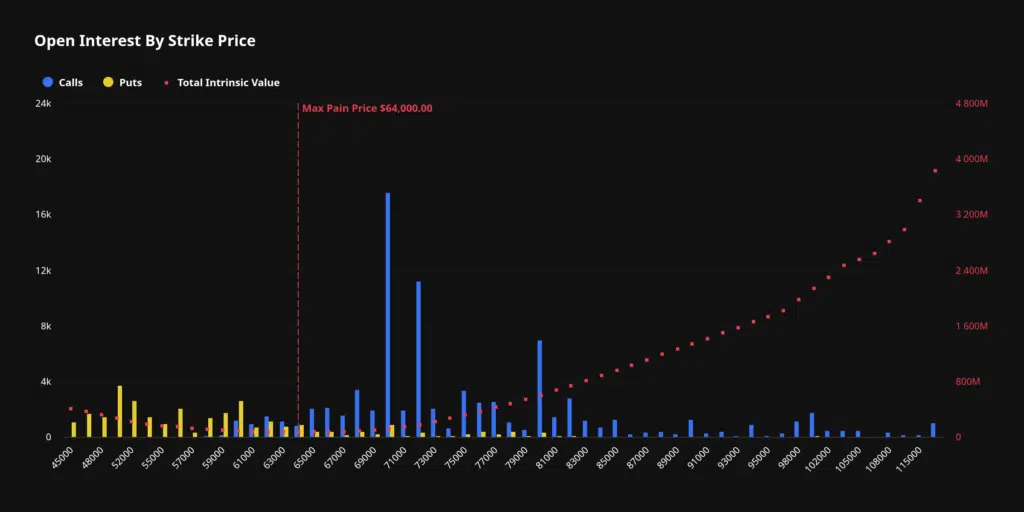The image size is (1024, 512).
Task: Click the 12k label on left axis
Action: [43, 270]
